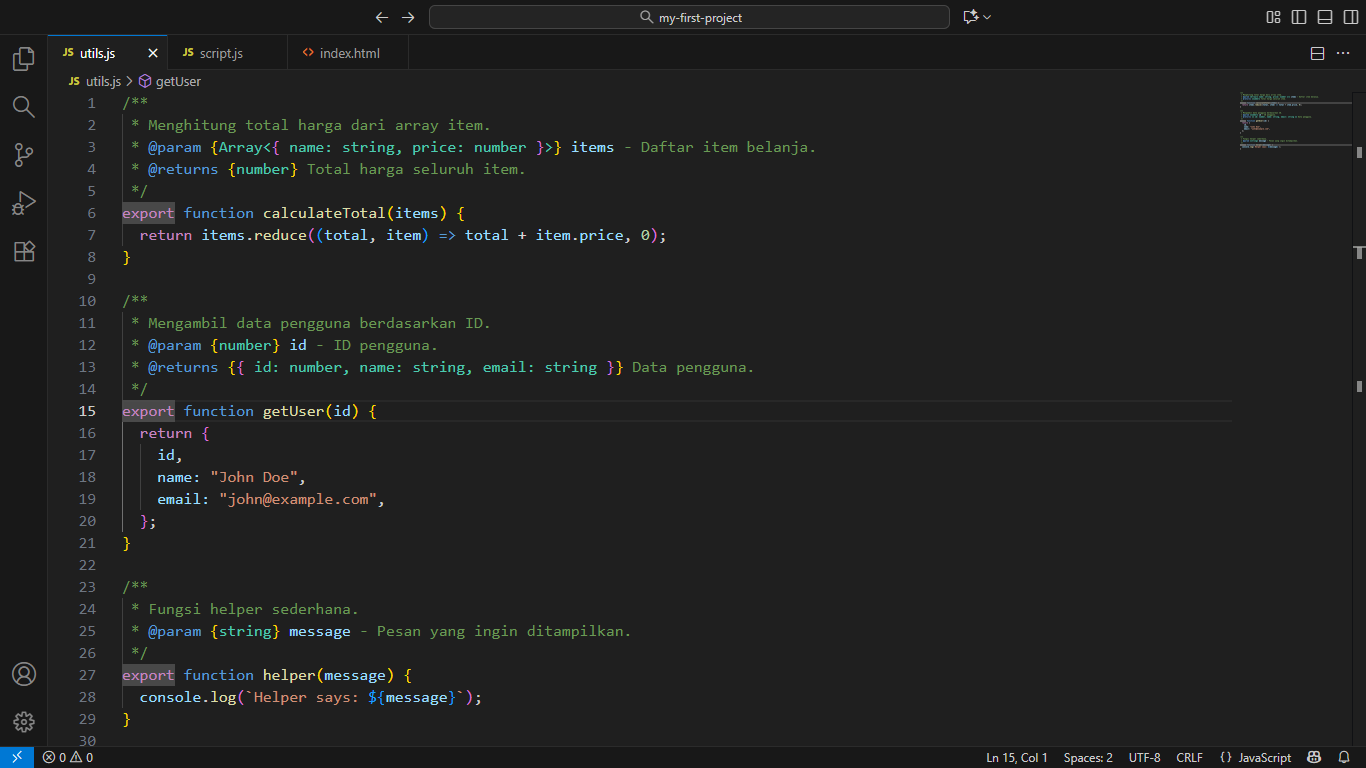1366x768 pixels.
Task: Open the editor More Actions menu
Action: 1343,53
